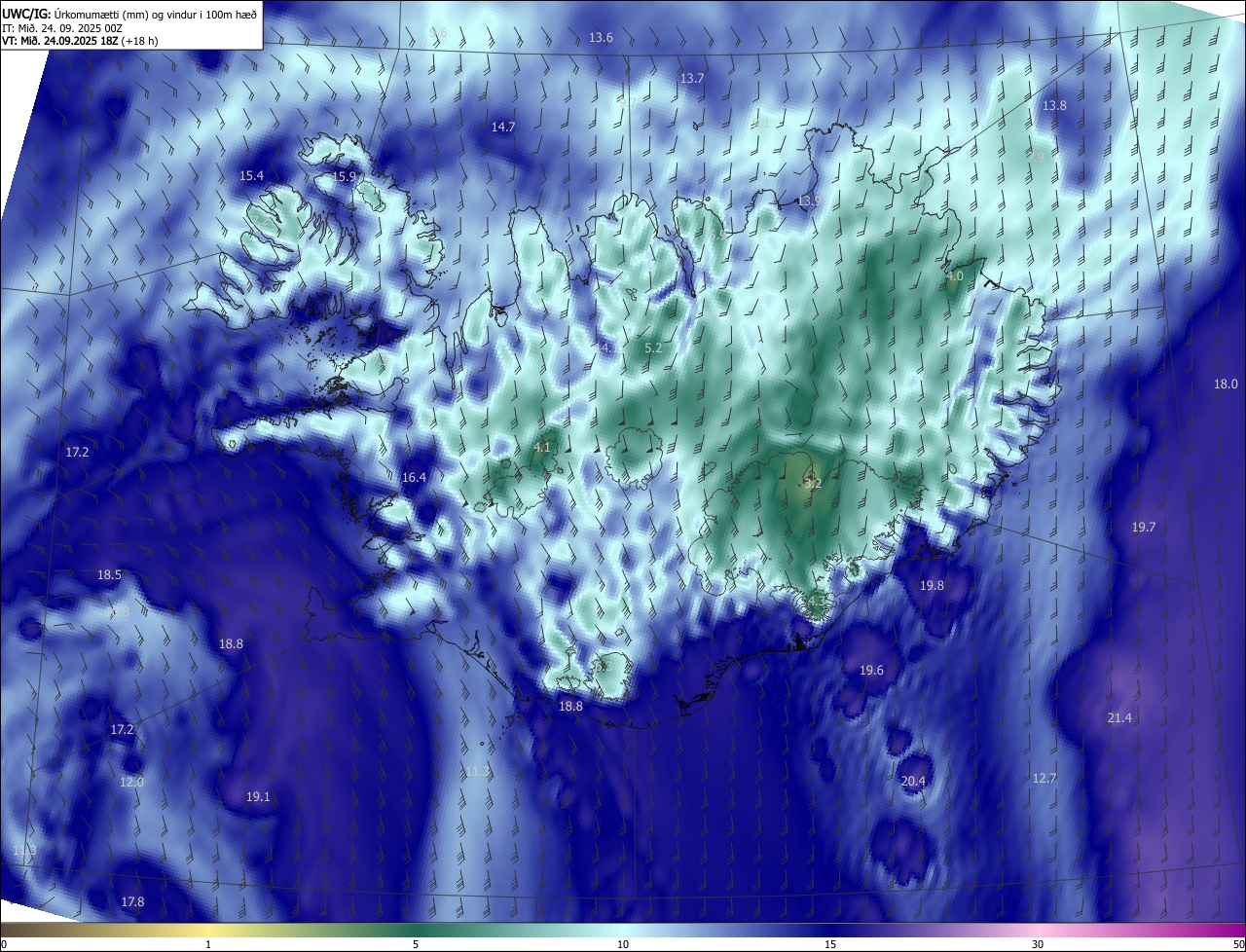Click the 4.0 value label

[955, 276]
